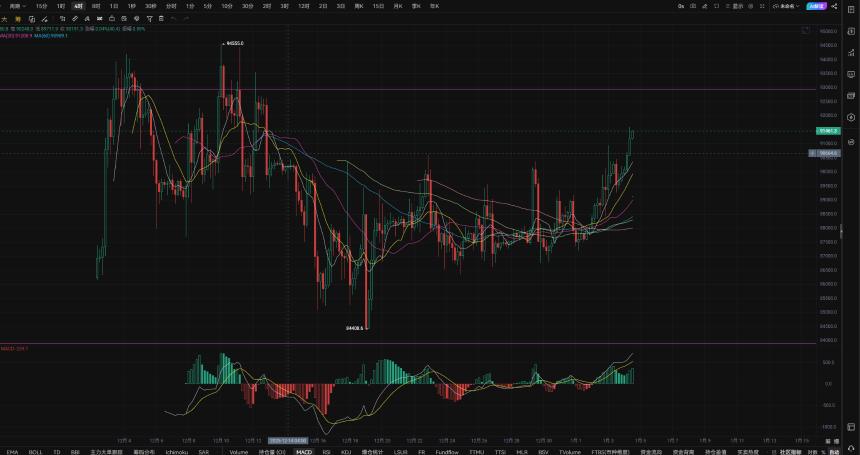
Task: Switch to the 周K weekly chart
Action: [359, 6]
